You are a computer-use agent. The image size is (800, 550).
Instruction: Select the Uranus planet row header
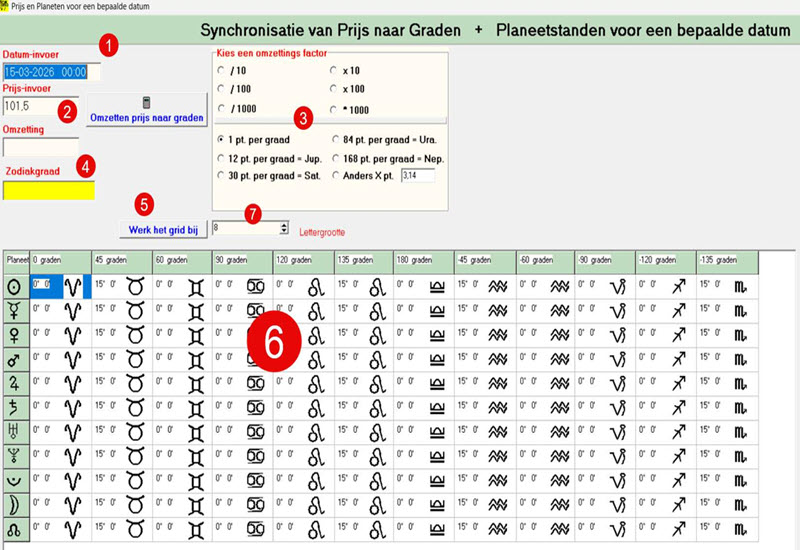click(16, 433)
